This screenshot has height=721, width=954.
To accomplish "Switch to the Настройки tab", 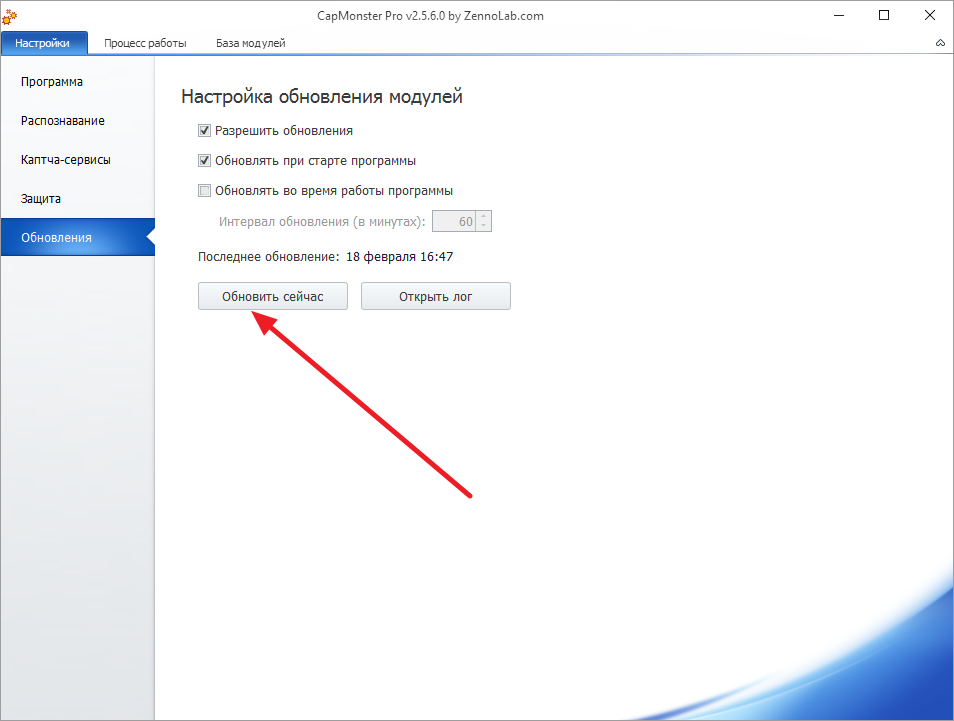I will coord(44,43).
